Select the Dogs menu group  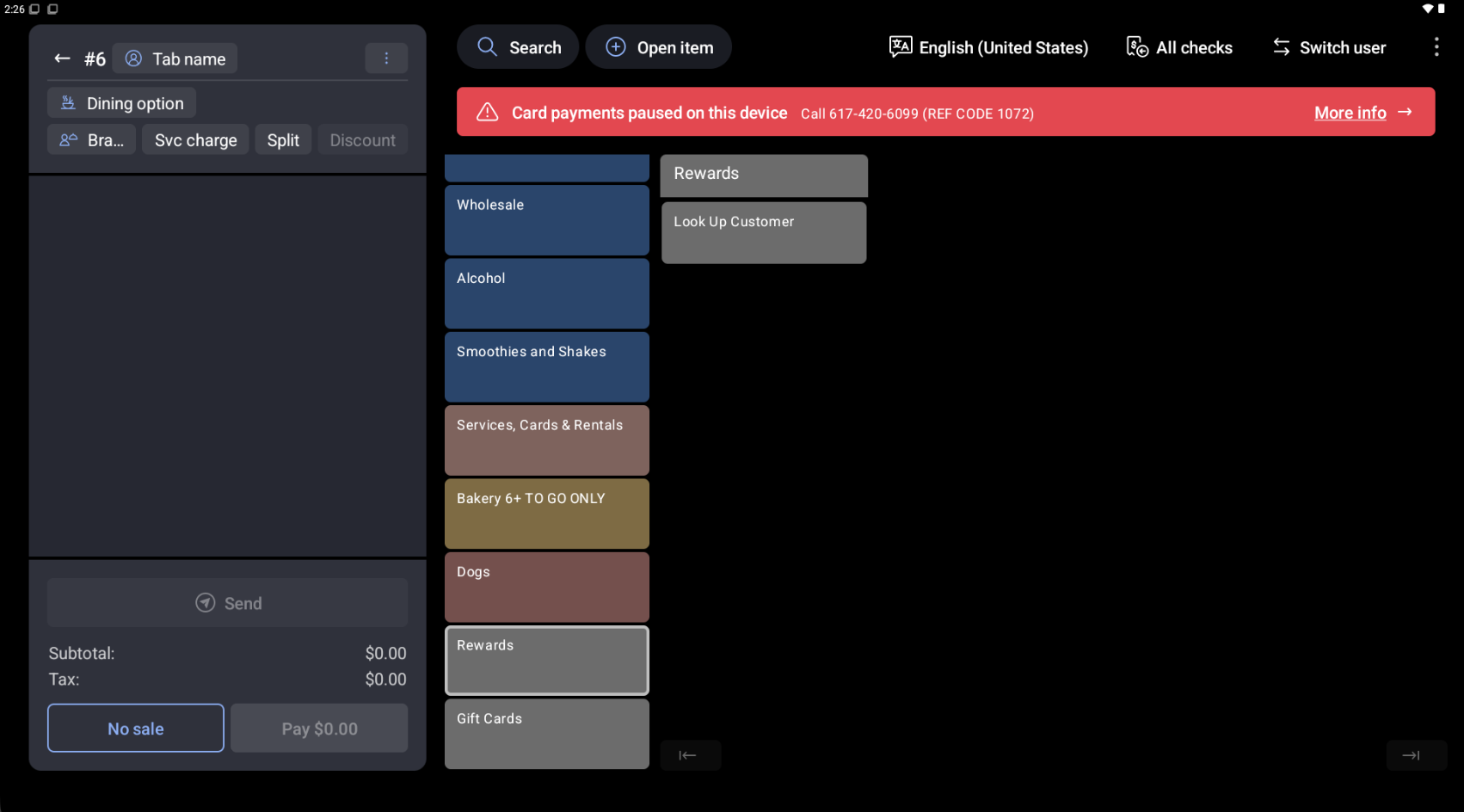[547, 587]
